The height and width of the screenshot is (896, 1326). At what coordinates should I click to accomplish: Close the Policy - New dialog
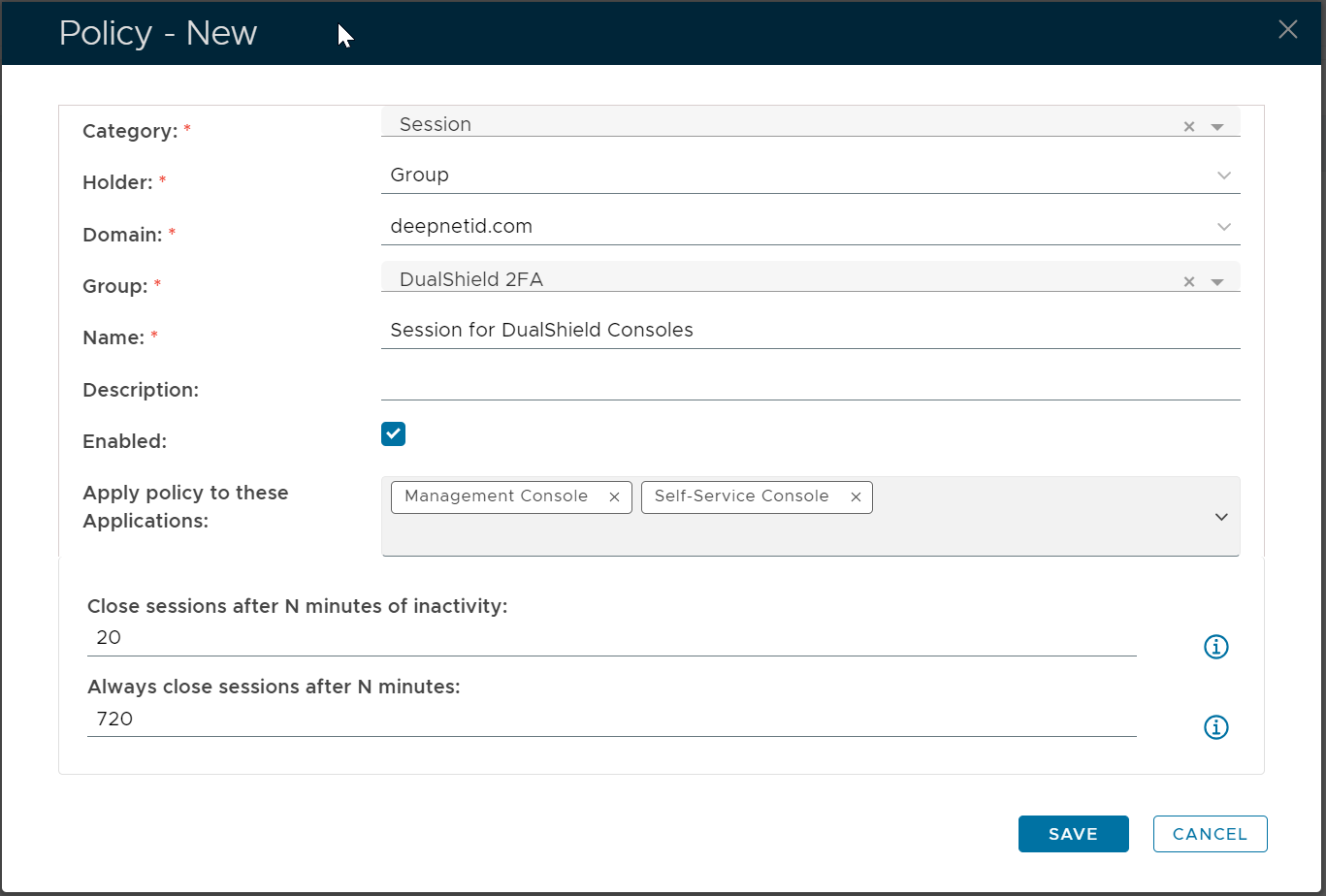pos(1287,30)
